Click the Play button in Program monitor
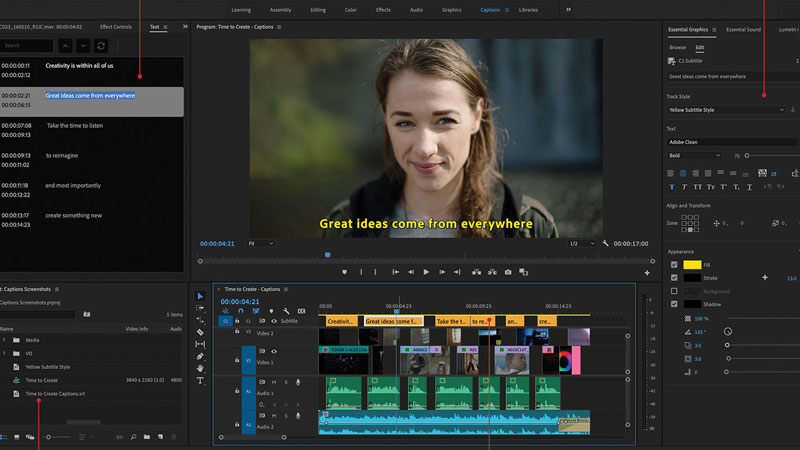 click(x=426, y=272)
